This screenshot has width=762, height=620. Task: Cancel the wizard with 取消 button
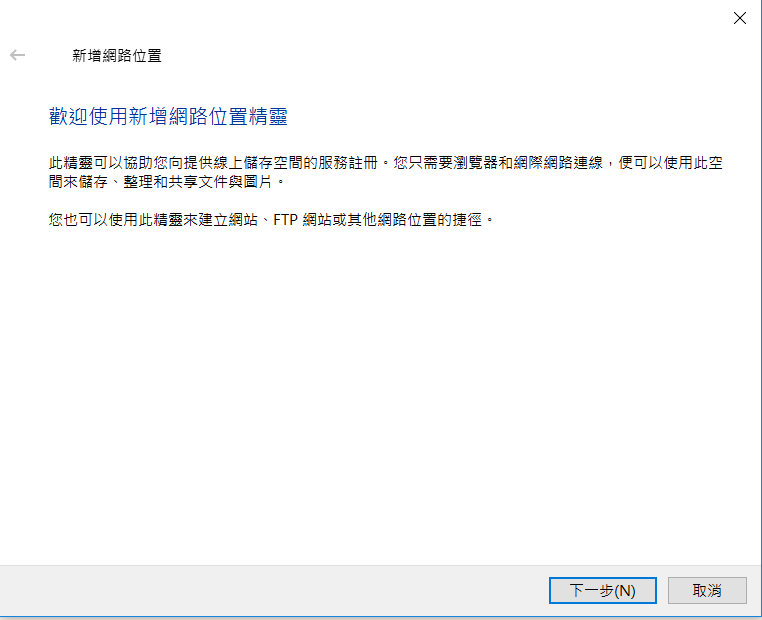coord(707,590)
